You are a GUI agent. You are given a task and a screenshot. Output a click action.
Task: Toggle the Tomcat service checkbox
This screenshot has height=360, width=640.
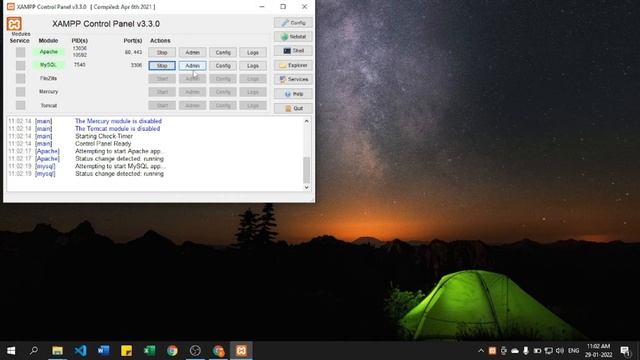click(x=20, y=105)
